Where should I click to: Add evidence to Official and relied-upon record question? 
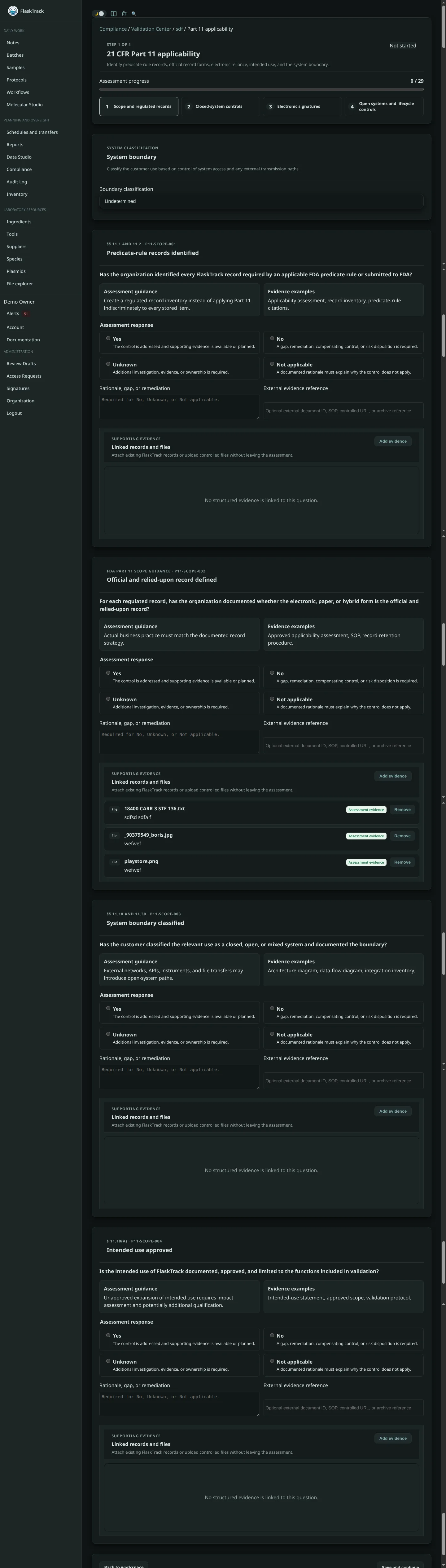pos(393,776)
